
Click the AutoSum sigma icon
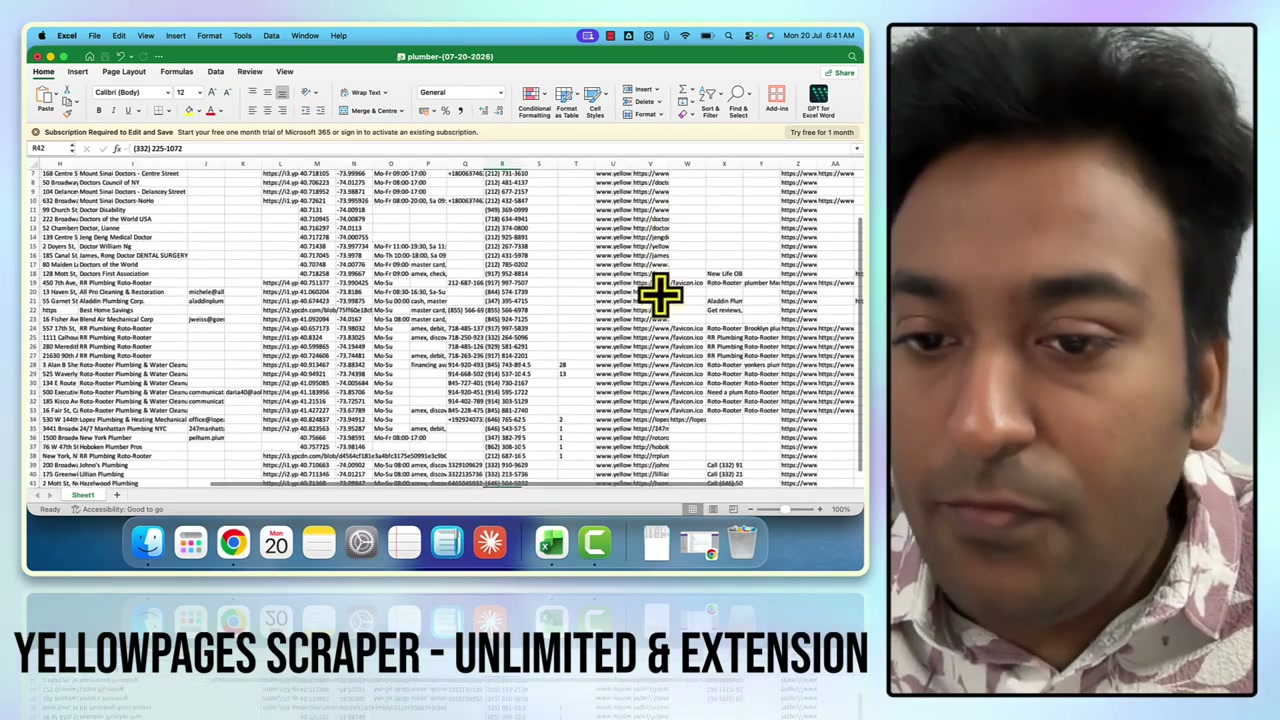pos(682,90)
